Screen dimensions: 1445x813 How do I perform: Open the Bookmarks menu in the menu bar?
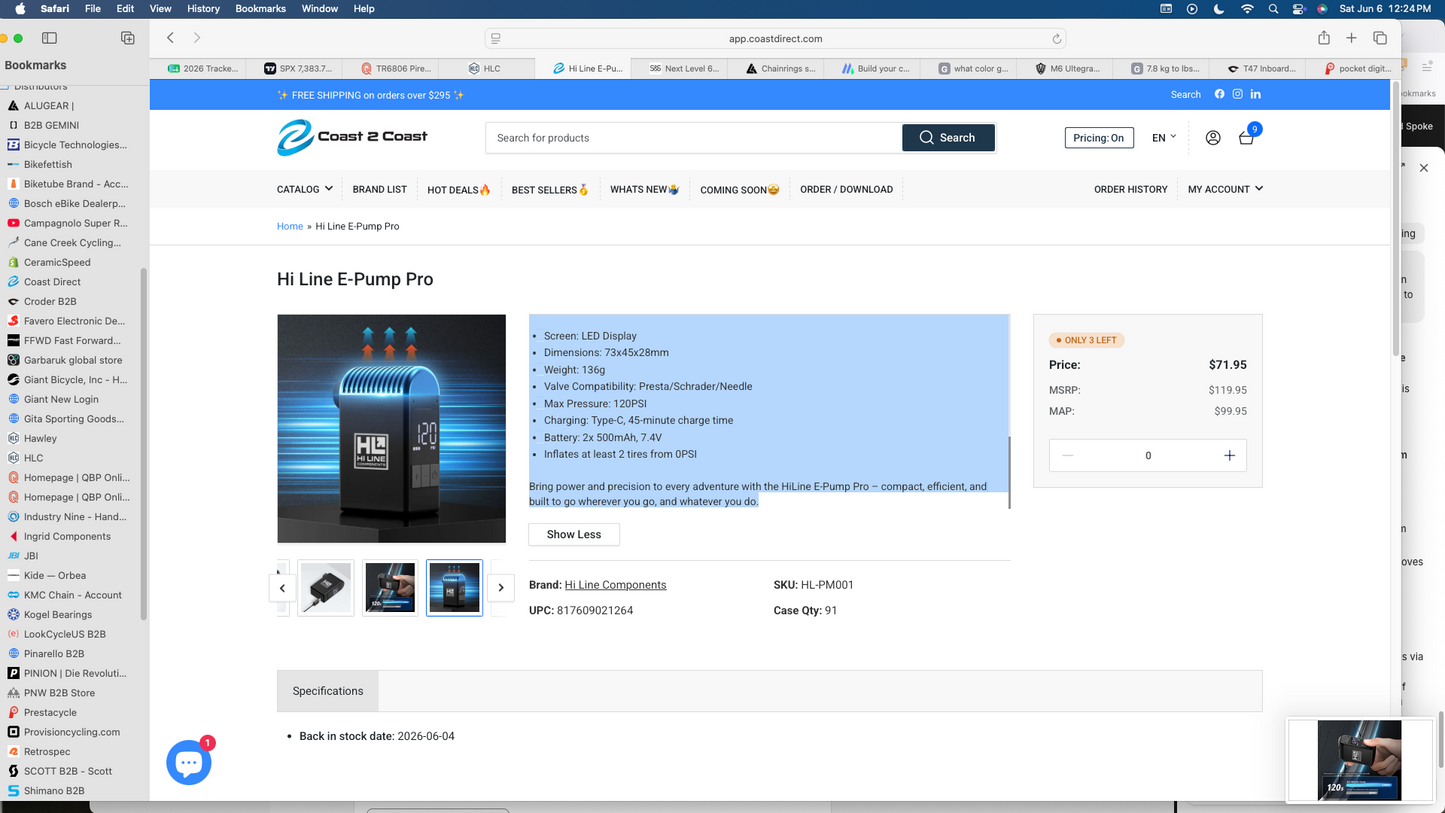point(260,9)
